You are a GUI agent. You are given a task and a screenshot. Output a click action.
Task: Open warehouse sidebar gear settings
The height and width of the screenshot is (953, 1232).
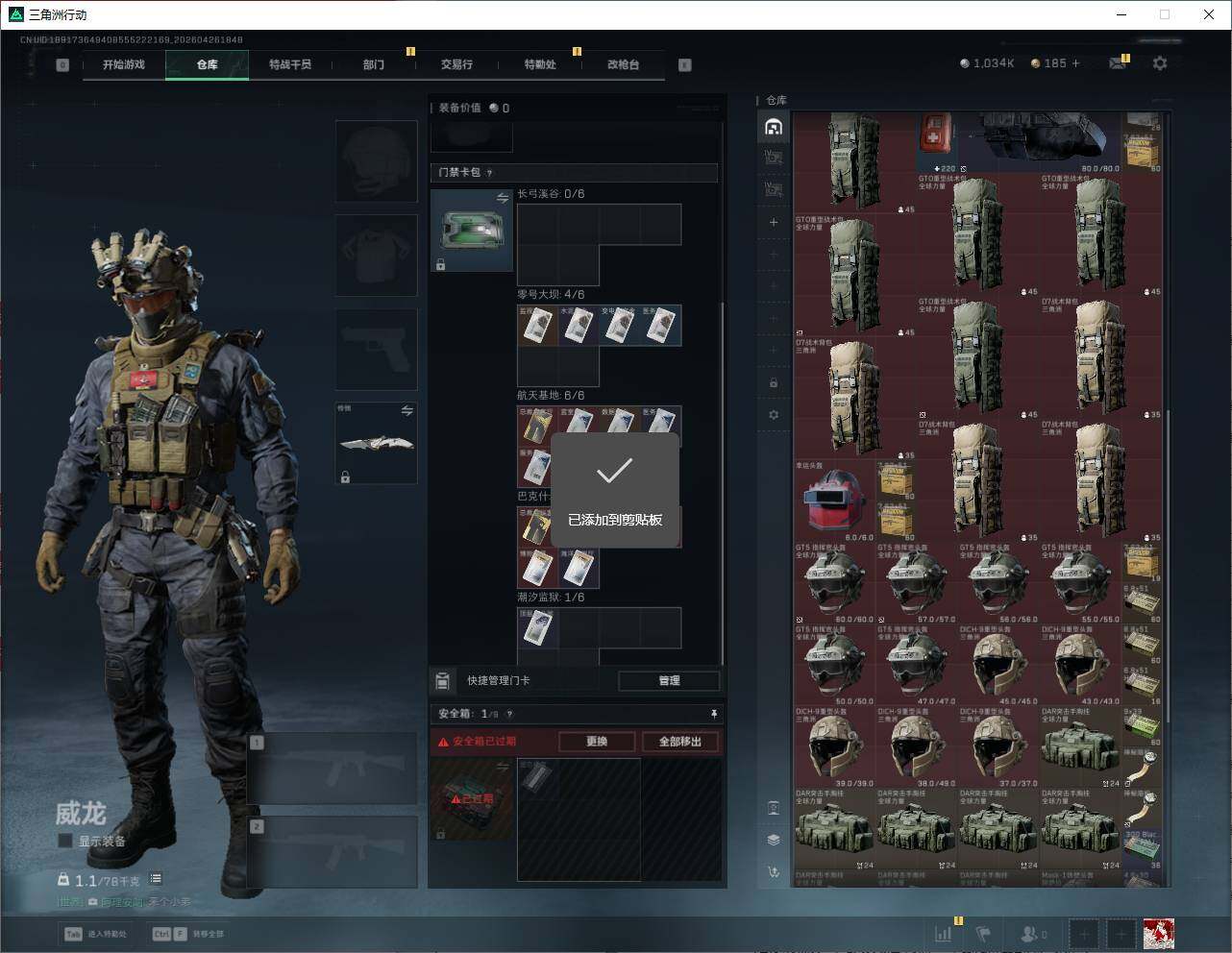pos(774,415)
